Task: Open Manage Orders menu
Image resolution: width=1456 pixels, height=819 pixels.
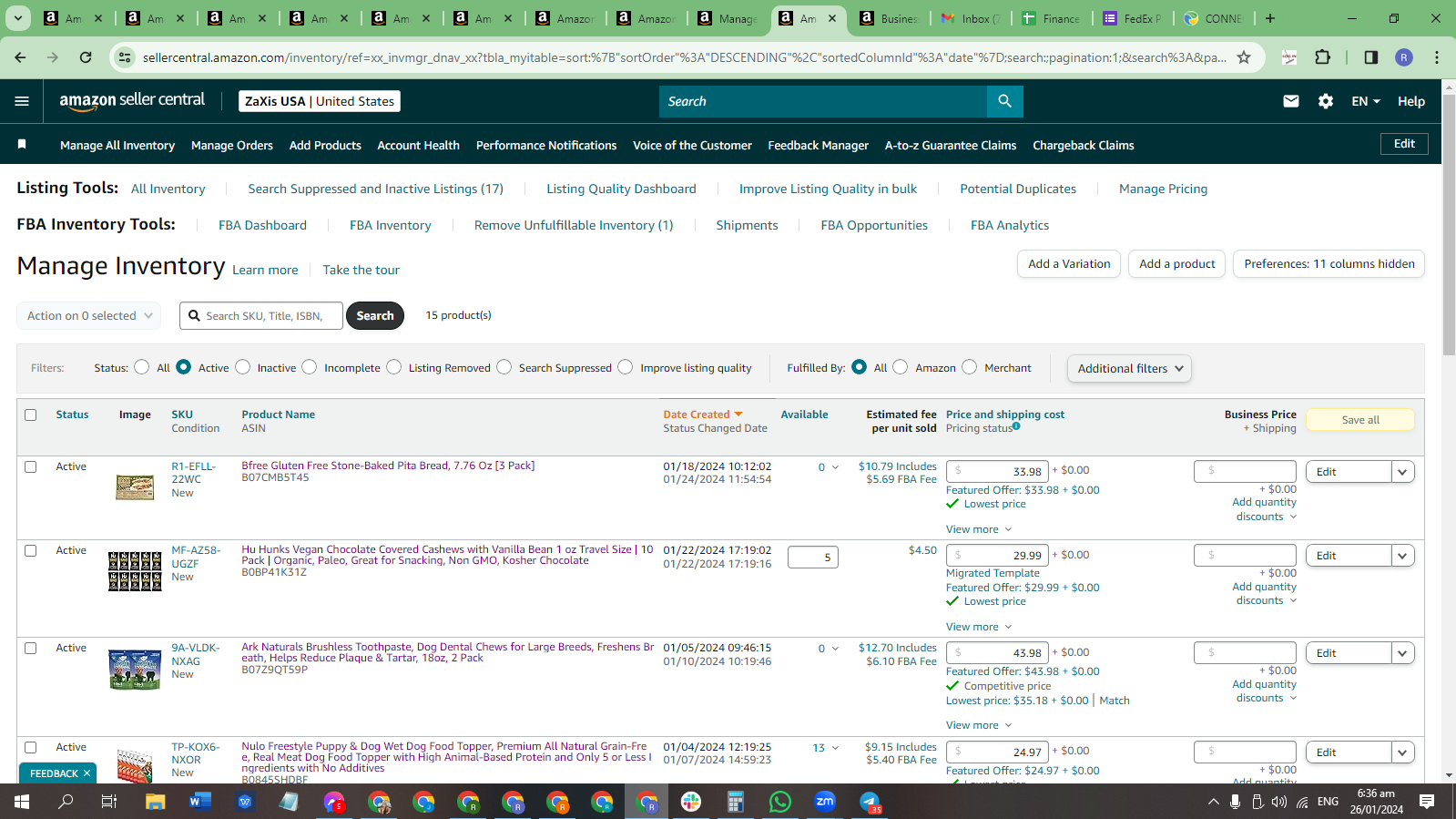Action: pos(232,145)
